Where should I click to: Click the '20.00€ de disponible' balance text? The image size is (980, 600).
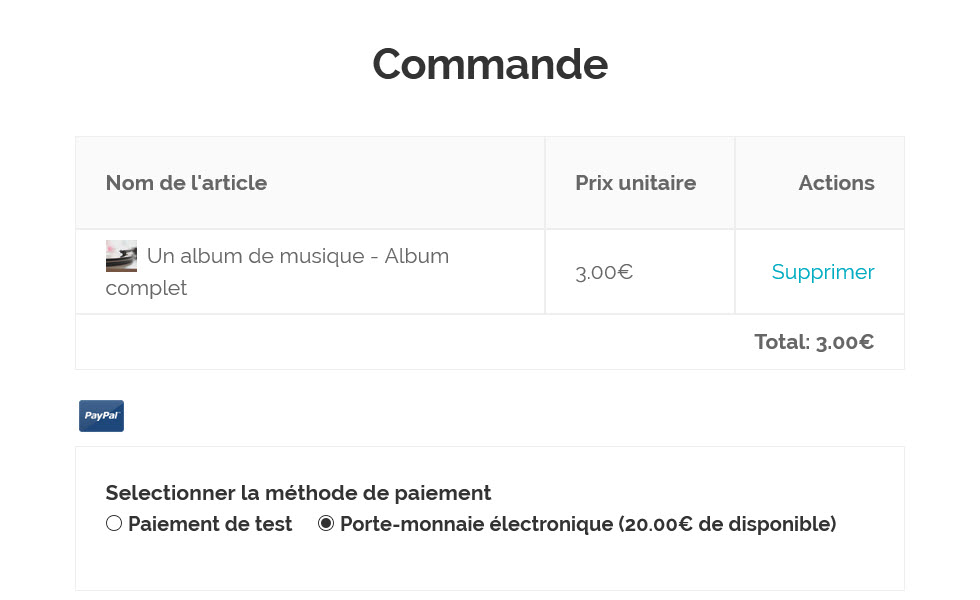(x=727, y=524)
